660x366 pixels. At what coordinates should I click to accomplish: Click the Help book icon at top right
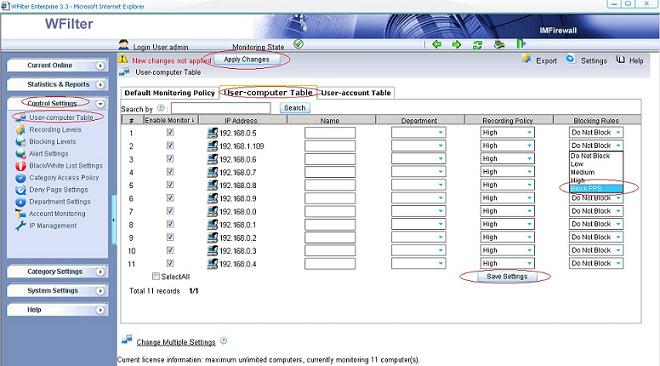tap(620, 59)
